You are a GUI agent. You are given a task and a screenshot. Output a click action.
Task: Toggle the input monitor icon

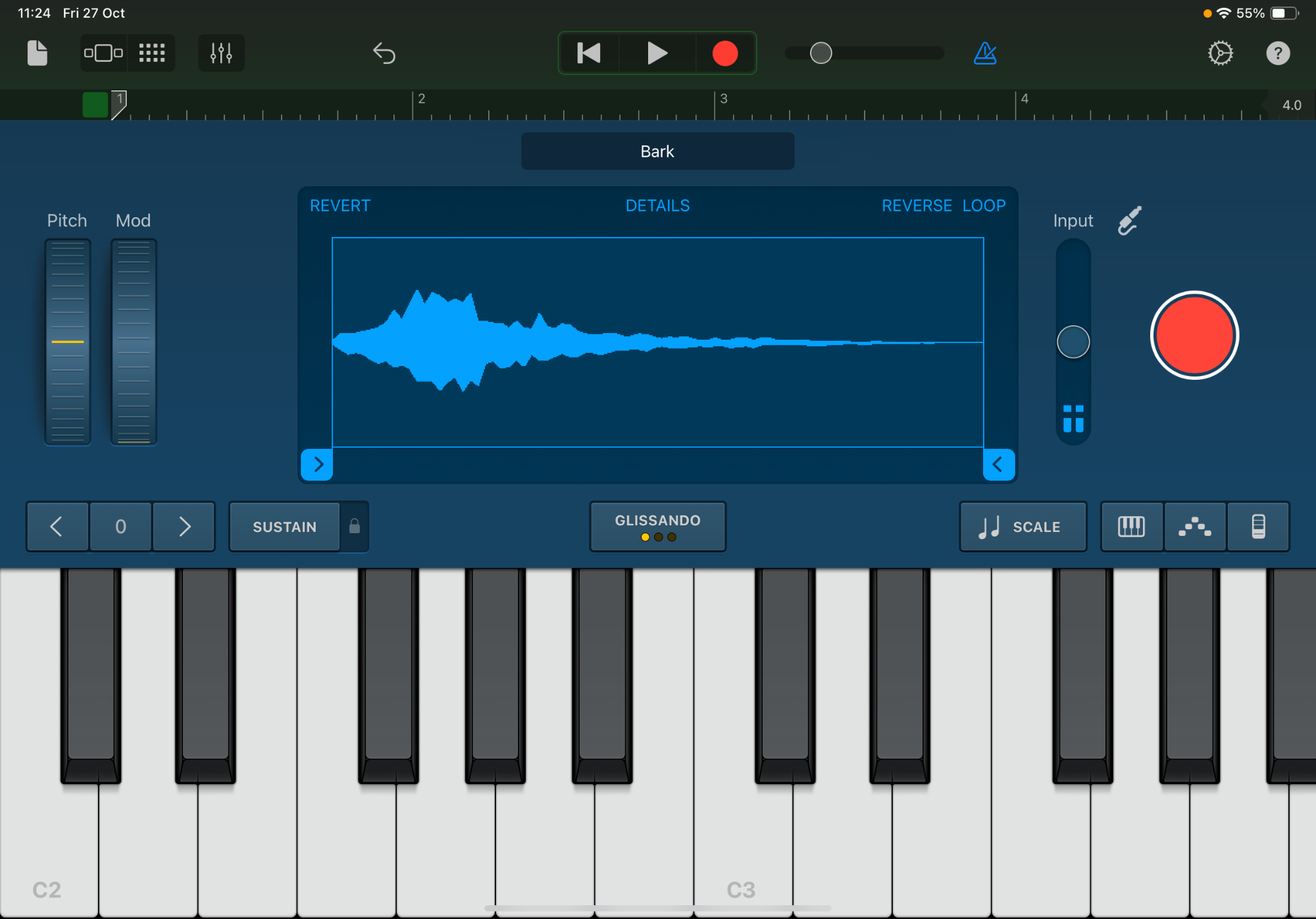[x=1073, y=419]
